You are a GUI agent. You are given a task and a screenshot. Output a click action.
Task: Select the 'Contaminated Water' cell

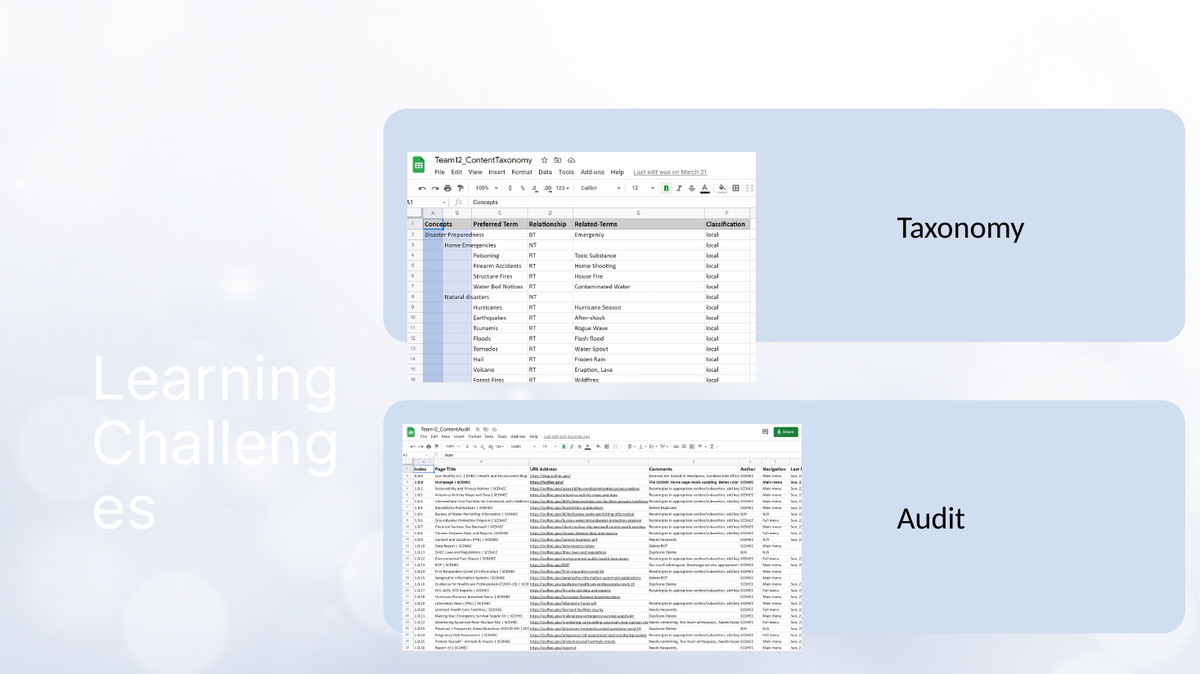click(637, 287)
